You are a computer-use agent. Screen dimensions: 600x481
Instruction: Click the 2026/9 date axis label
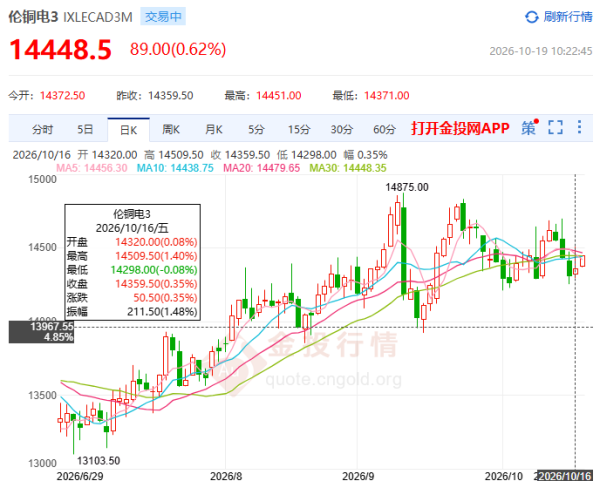[358, 476]
